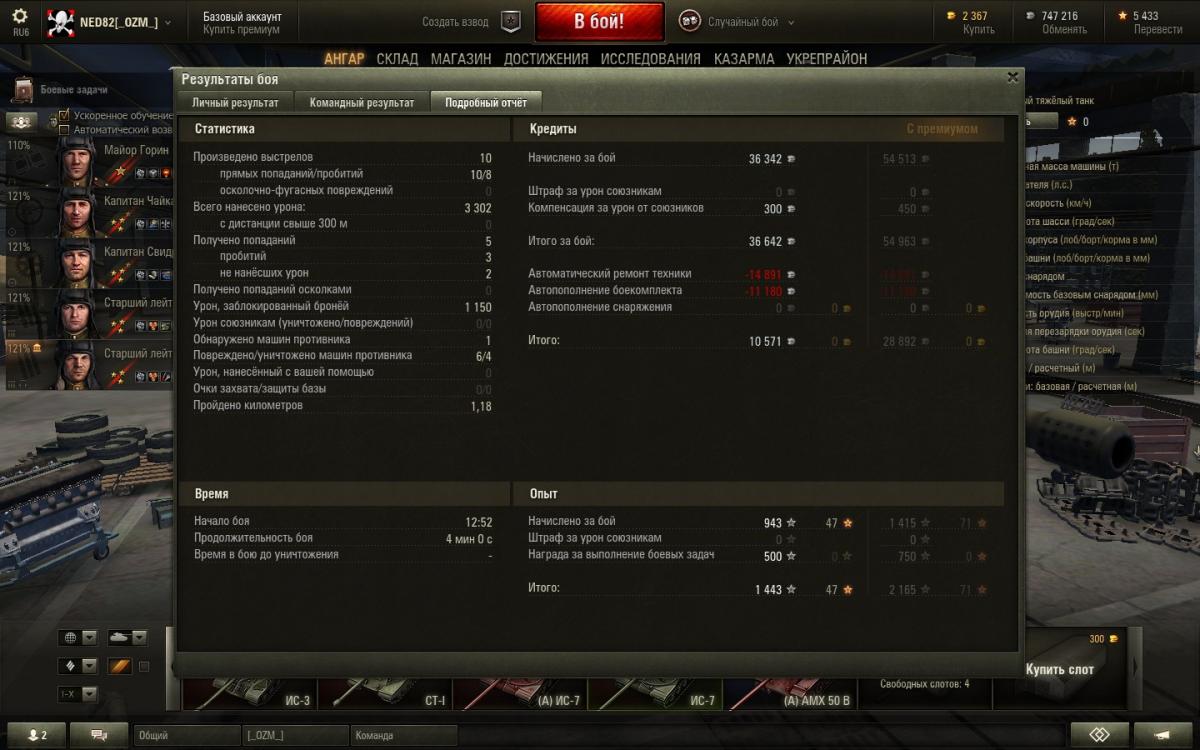Click the crew group icon button
1200x750 pixels.
pos(23,121)
